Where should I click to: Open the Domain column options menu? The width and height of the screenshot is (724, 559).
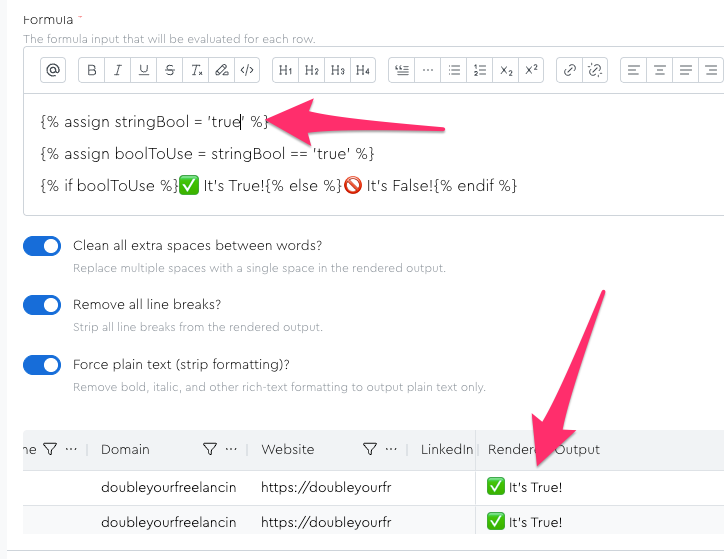(231, 450)
